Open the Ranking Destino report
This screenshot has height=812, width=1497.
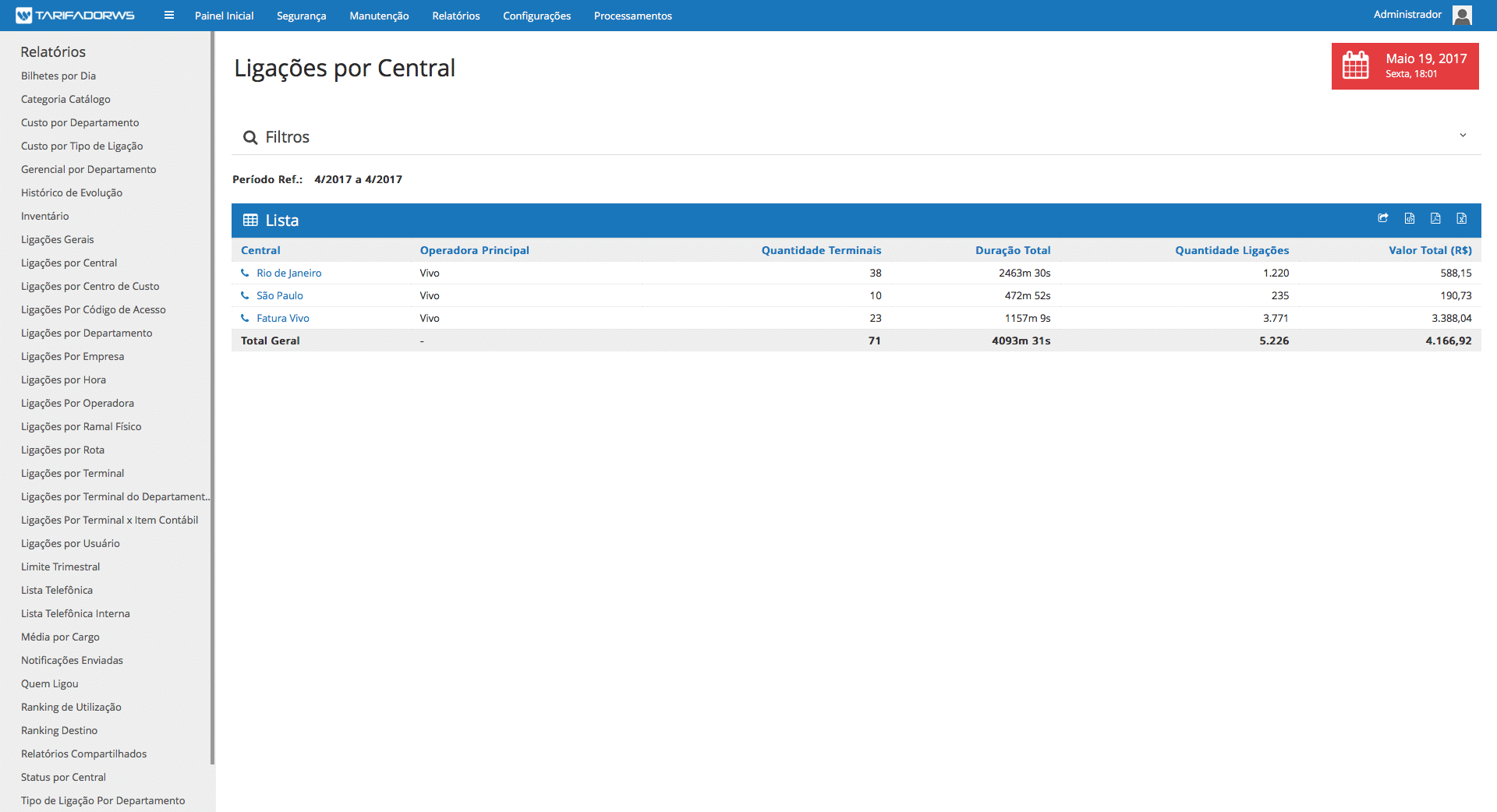tap(59, 731)
